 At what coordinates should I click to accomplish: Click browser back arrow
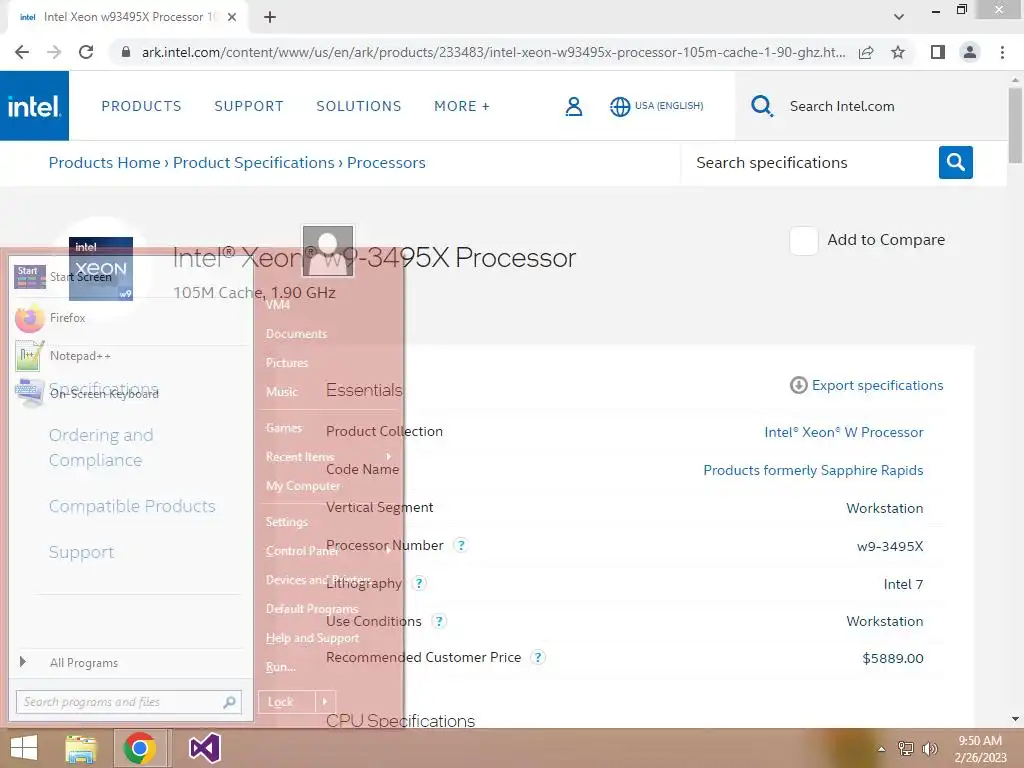pos(22,52)
